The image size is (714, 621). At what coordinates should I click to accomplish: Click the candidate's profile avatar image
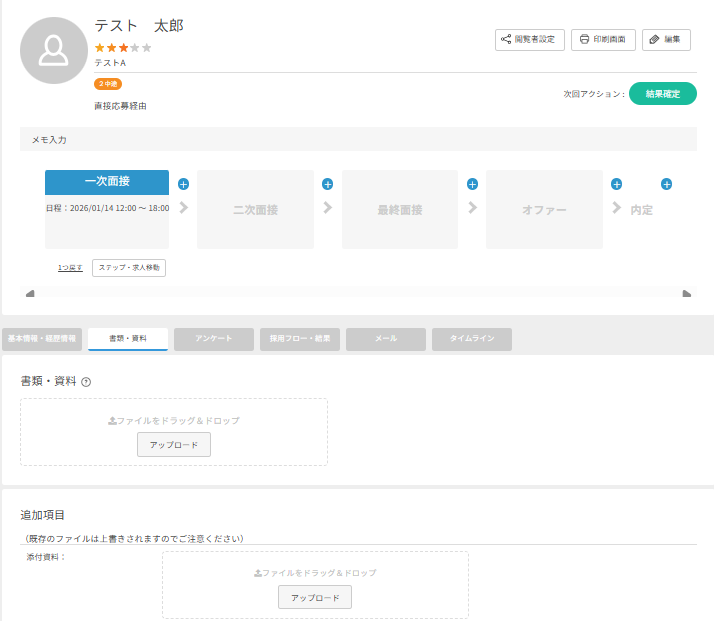54,51
